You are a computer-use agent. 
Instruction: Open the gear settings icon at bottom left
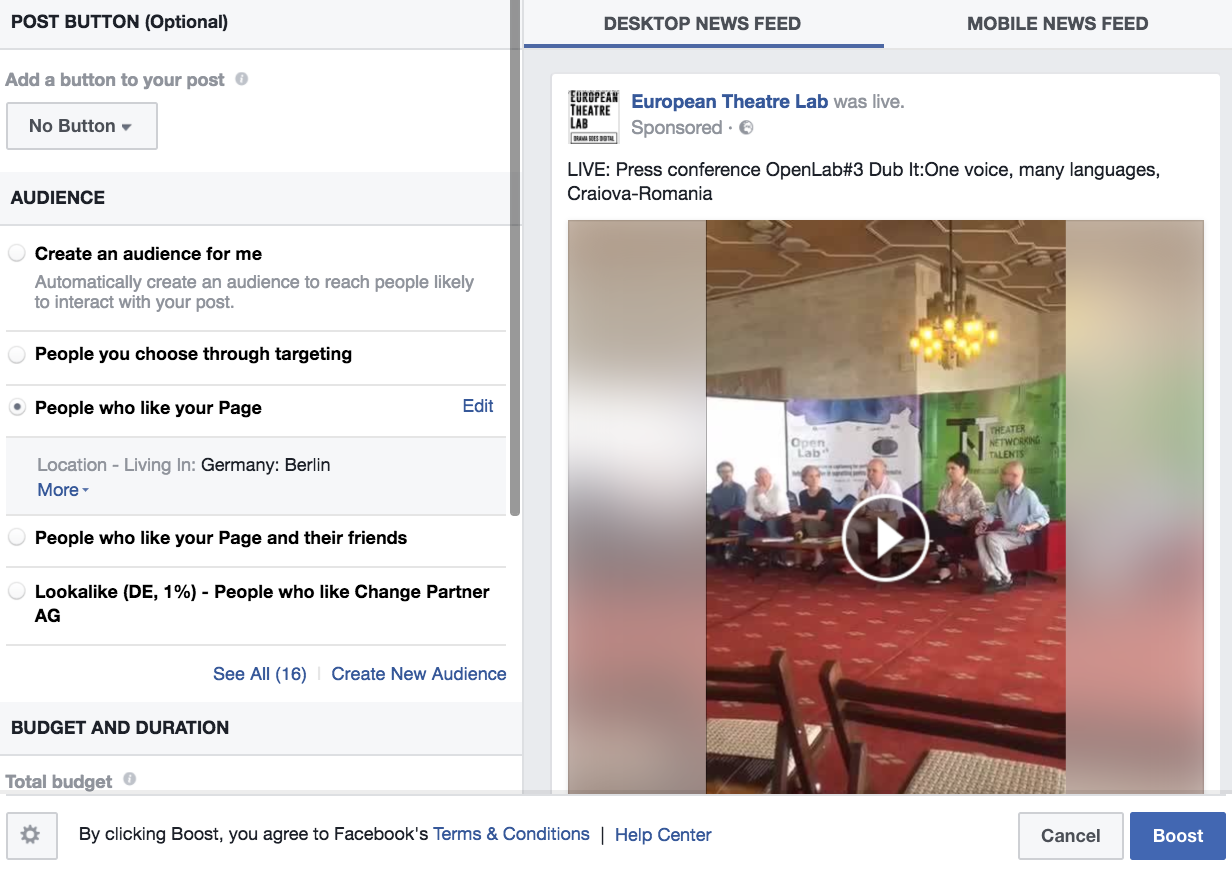click(31, 834)
